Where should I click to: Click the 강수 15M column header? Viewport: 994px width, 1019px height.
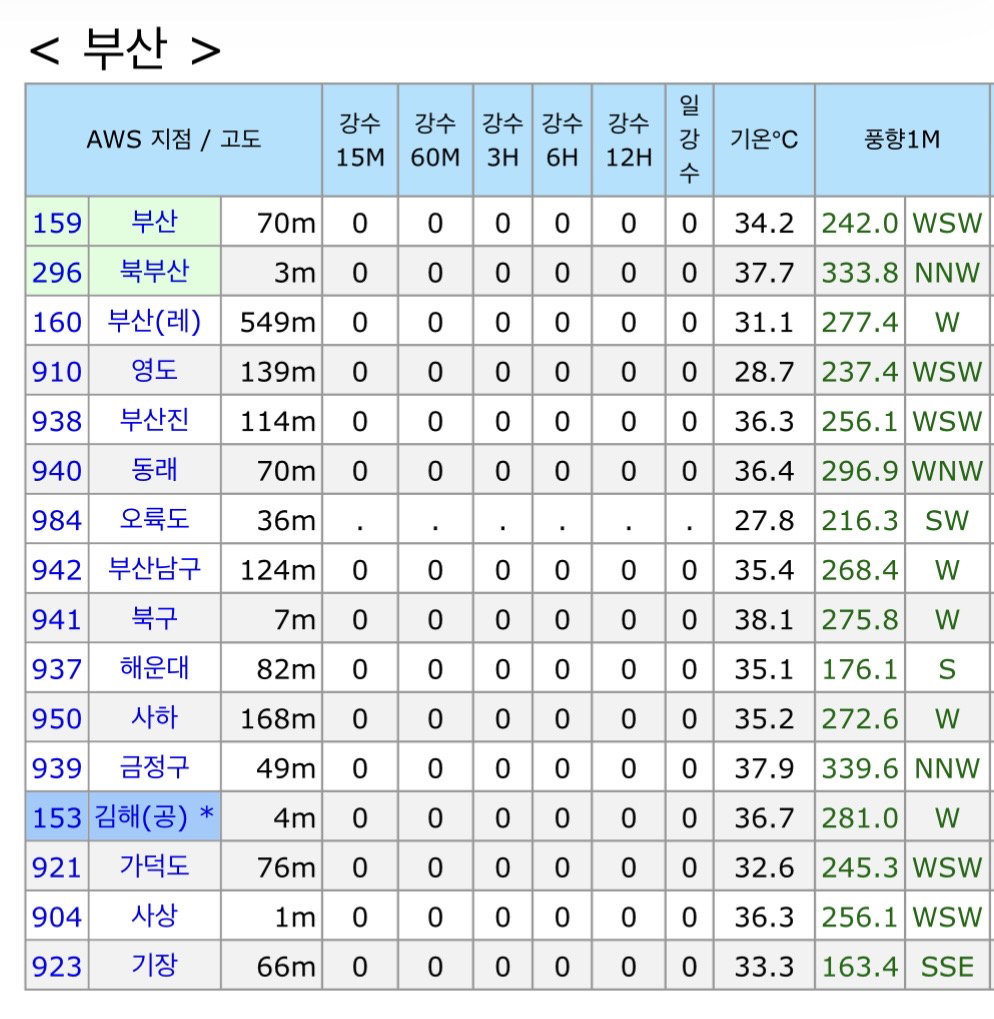360,140
